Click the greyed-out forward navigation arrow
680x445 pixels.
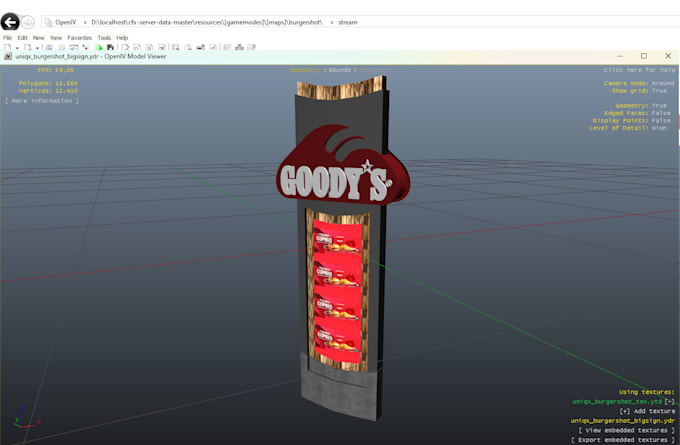[x=28, y=22]
